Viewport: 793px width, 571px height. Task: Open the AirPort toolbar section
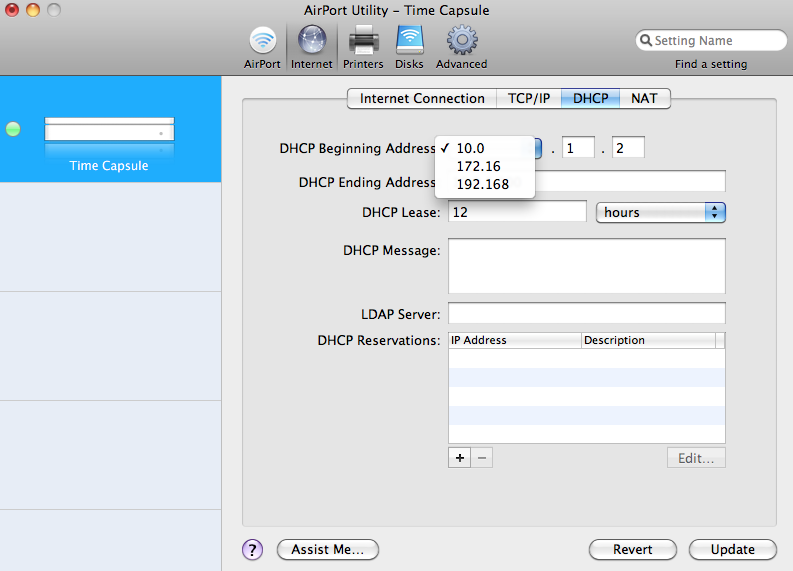coord(262,48)
